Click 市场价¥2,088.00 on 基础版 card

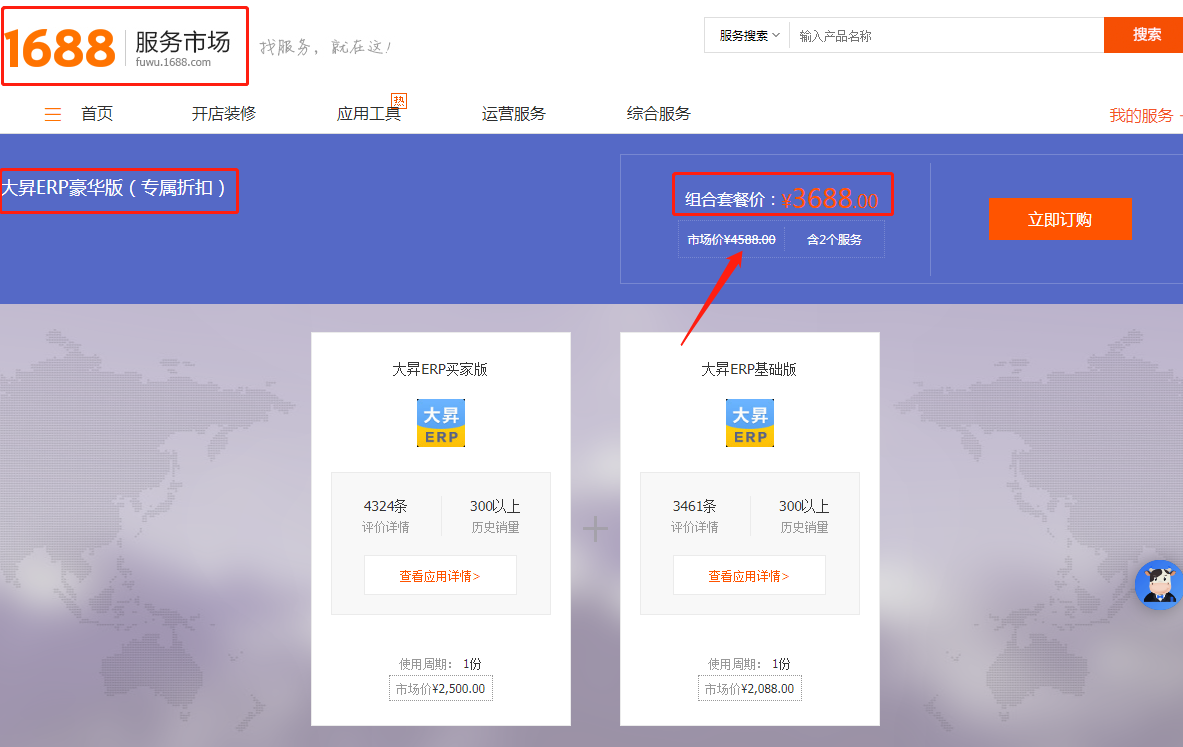750,689
